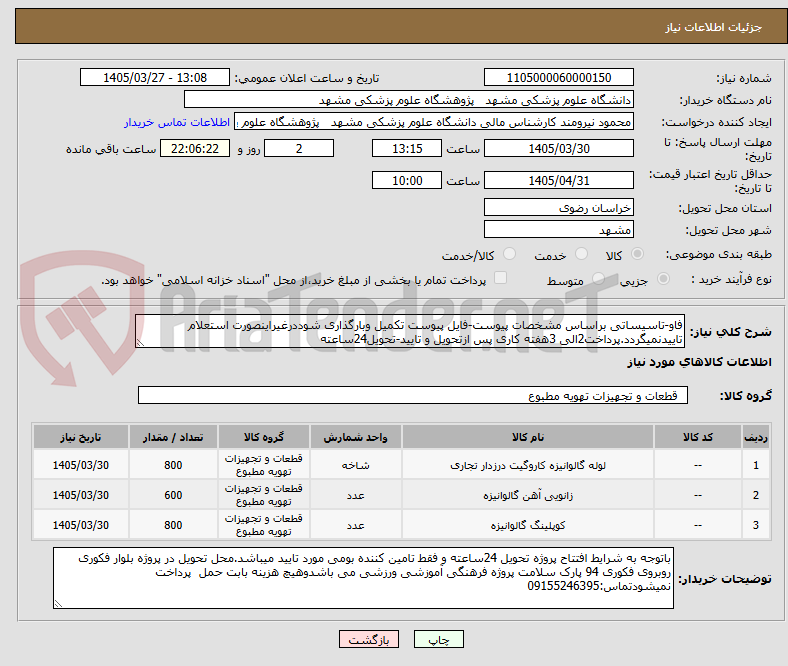Open the اطلاعات تماس خریدار link

177,122
